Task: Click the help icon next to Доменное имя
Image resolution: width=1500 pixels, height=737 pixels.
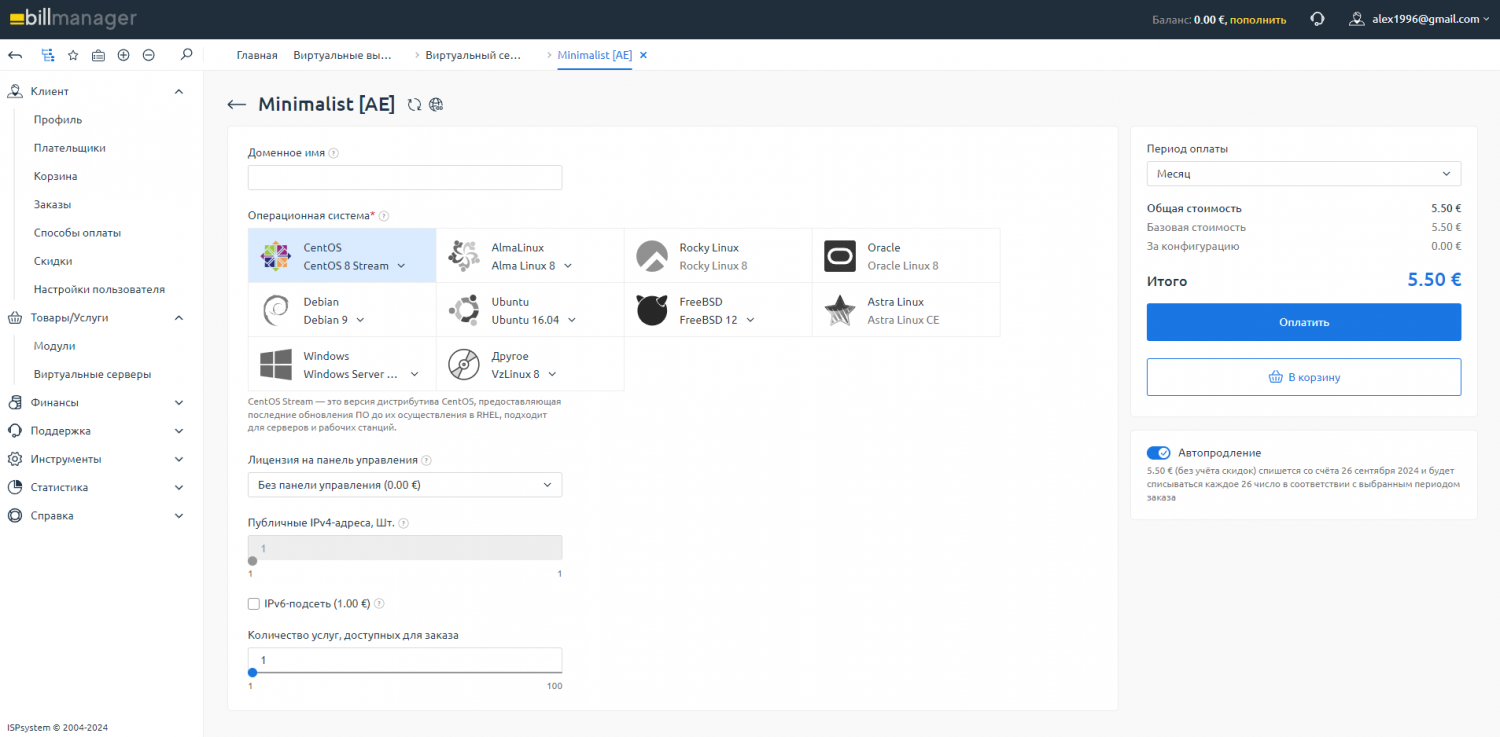Action: tap(334, 153)
